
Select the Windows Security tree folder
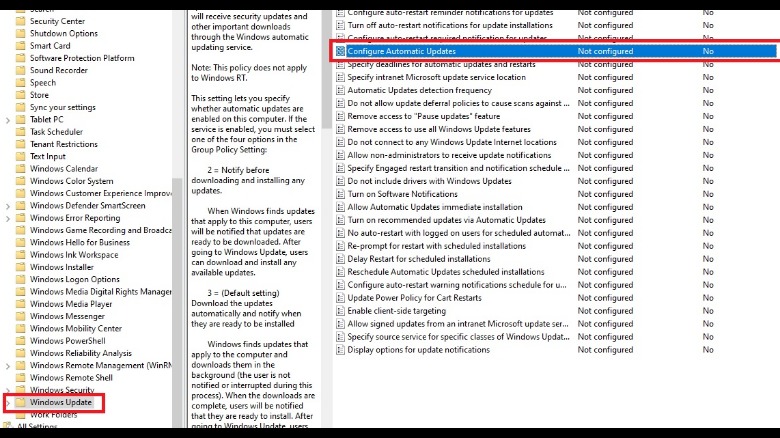(x=62, y=390)
